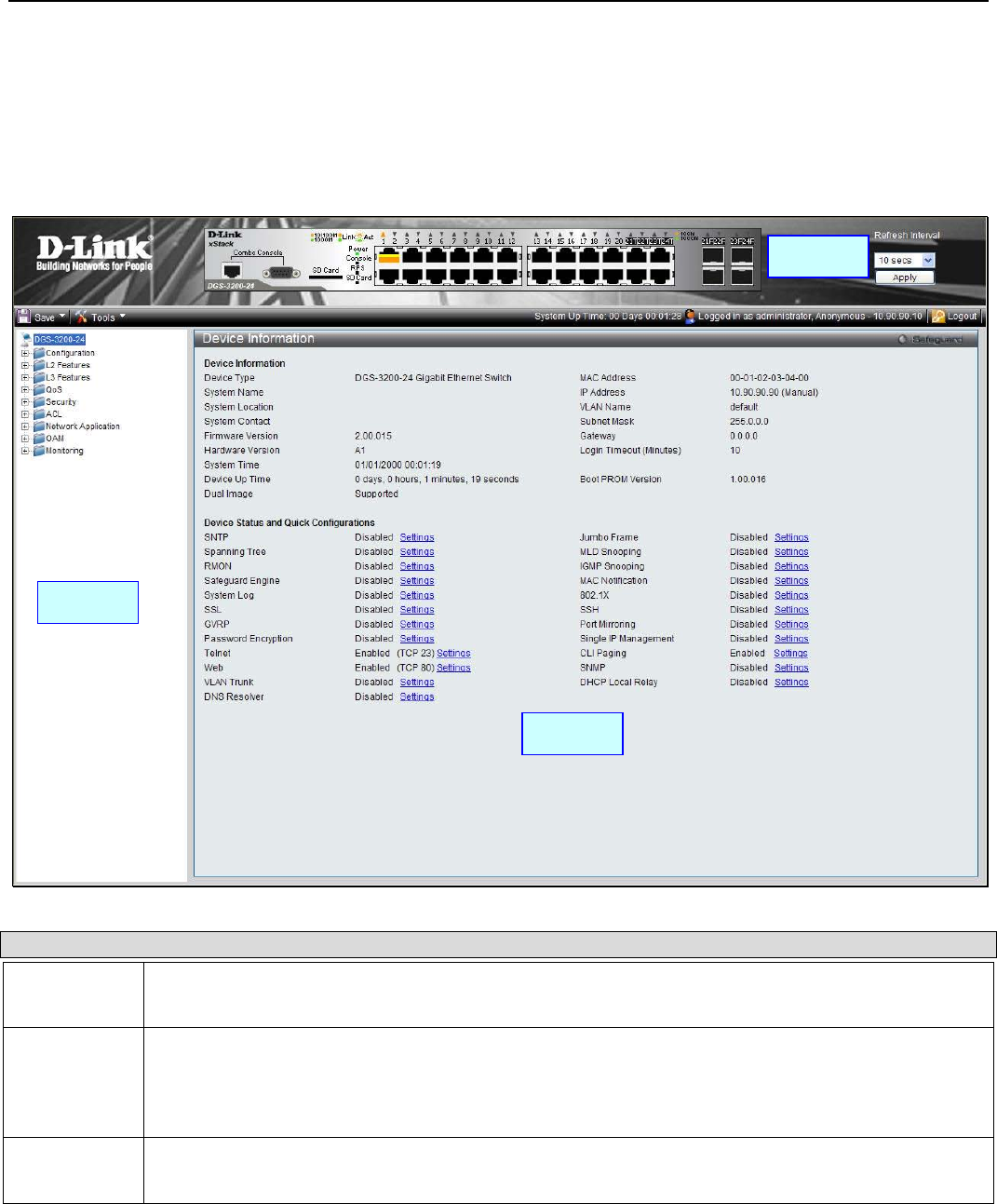Open the Telnet Settings link
Viewport: 997px width, 1204px height.
(453, 654)
